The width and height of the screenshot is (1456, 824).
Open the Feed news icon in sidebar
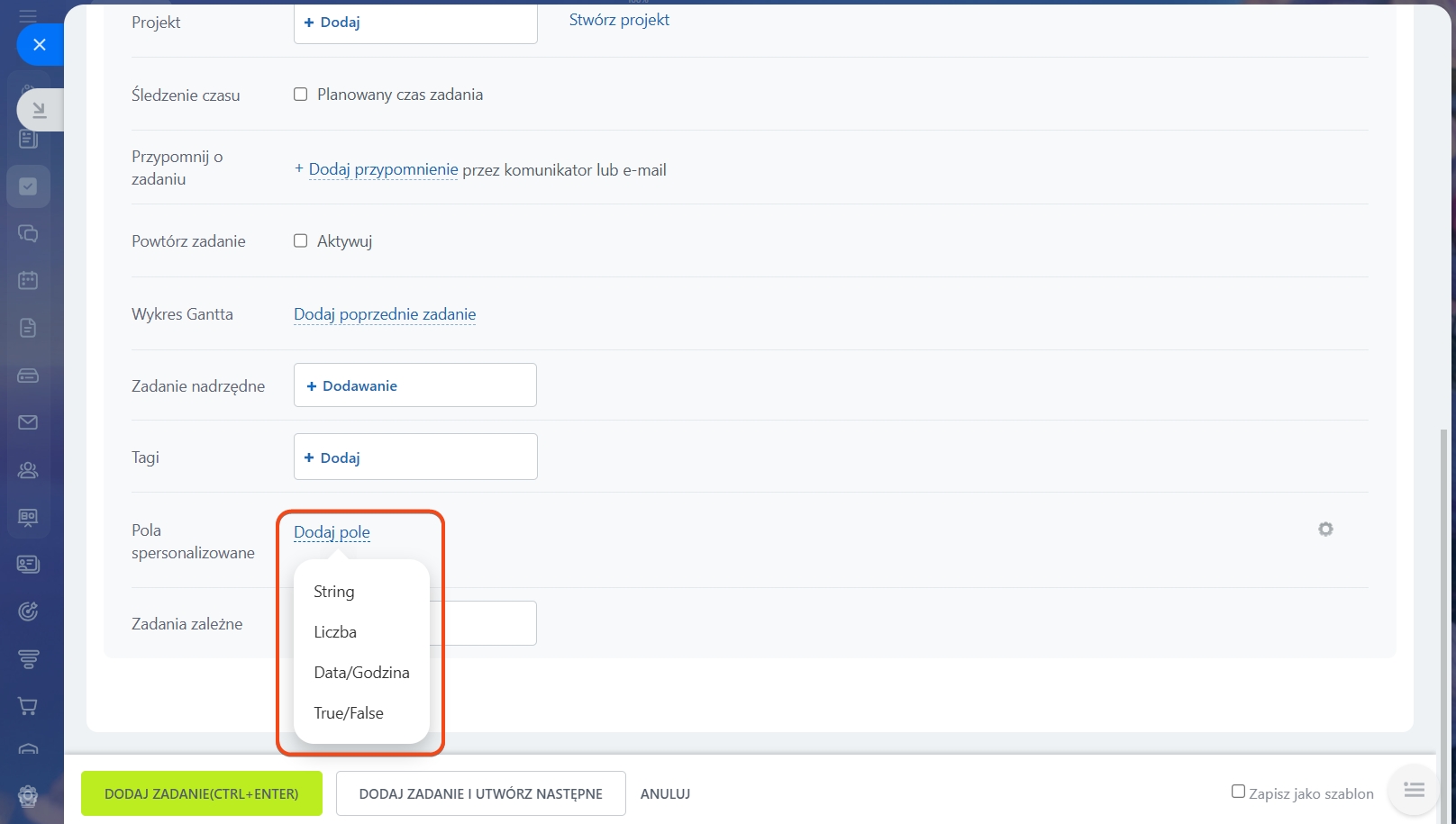pos(28,139)
